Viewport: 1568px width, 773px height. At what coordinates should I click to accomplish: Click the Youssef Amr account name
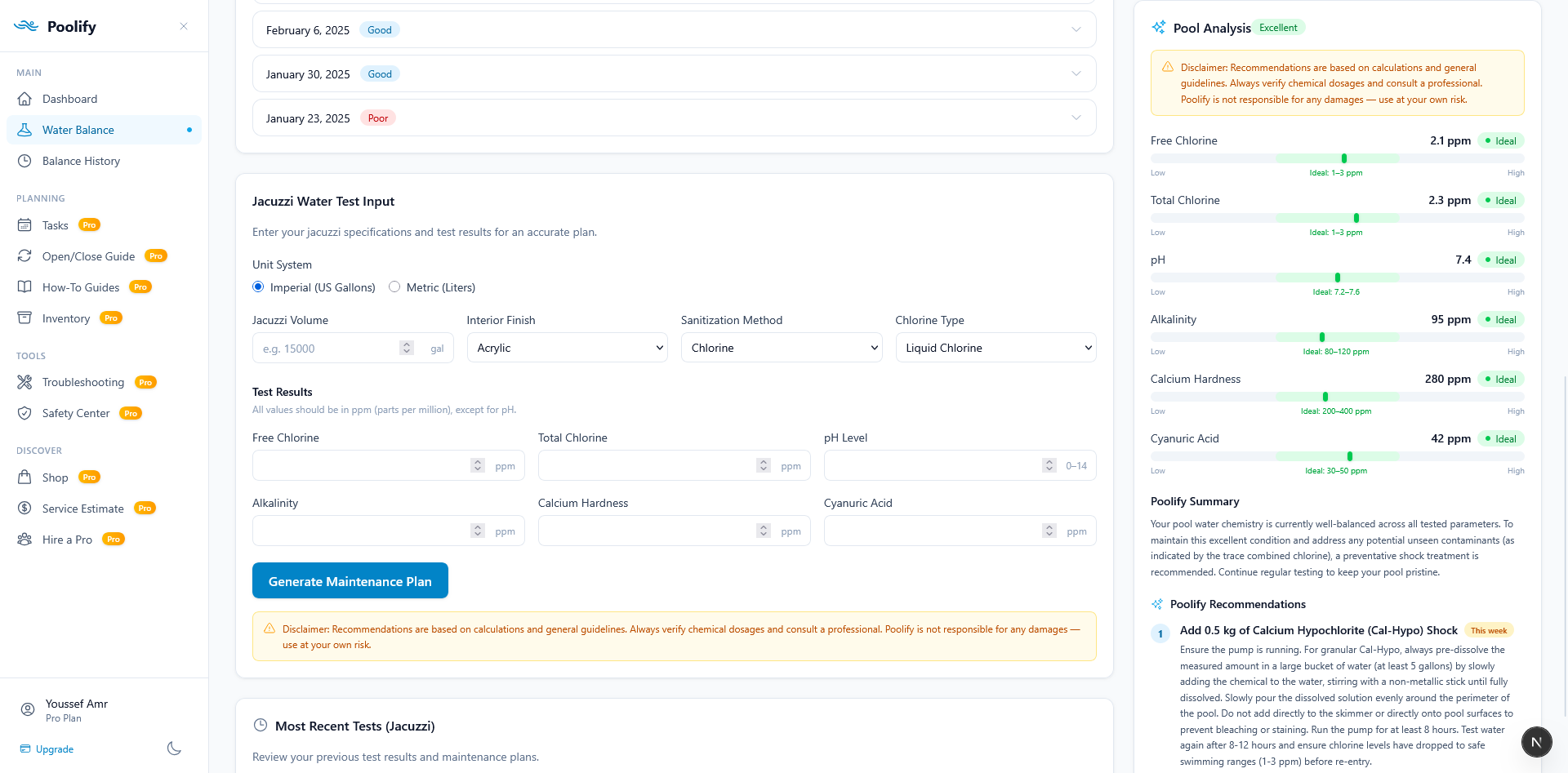pyautogui.click(x=77, y=704)
